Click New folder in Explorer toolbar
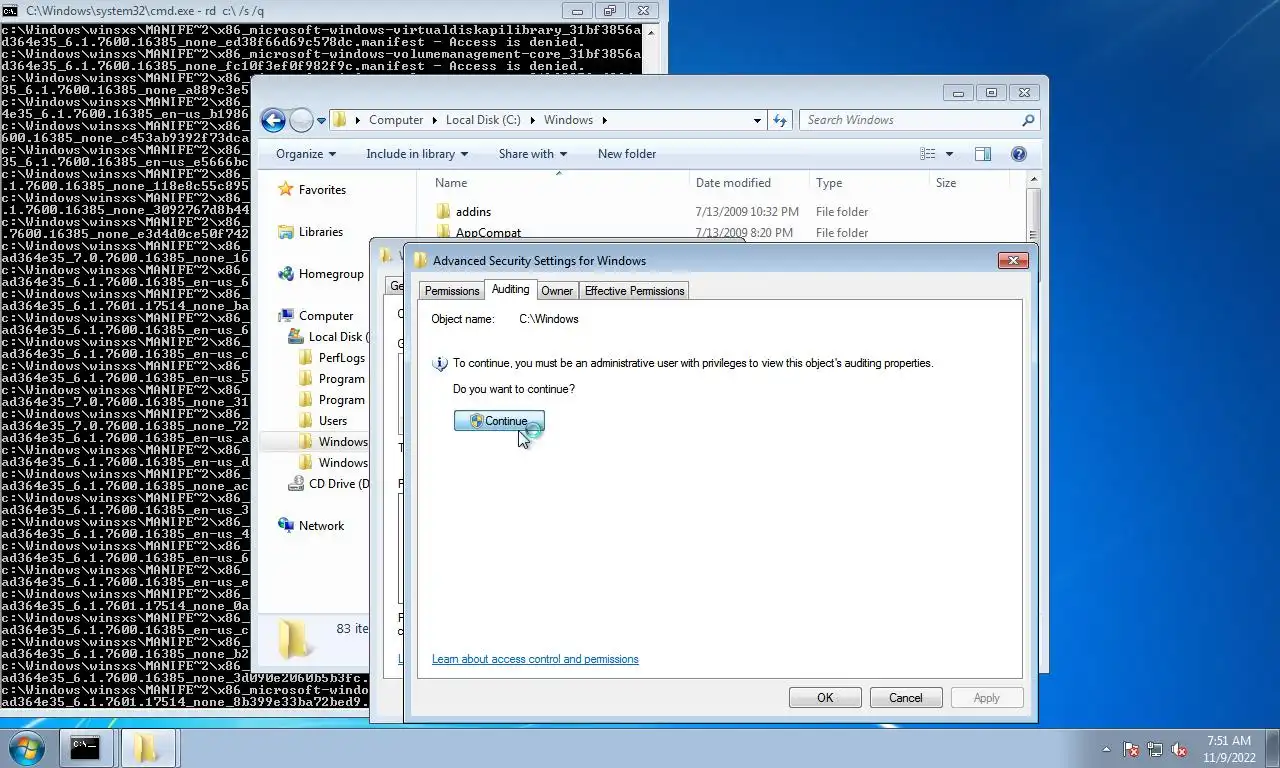Screen dimensions: 1280x768 pyautogui.click(x=627, y=154)
